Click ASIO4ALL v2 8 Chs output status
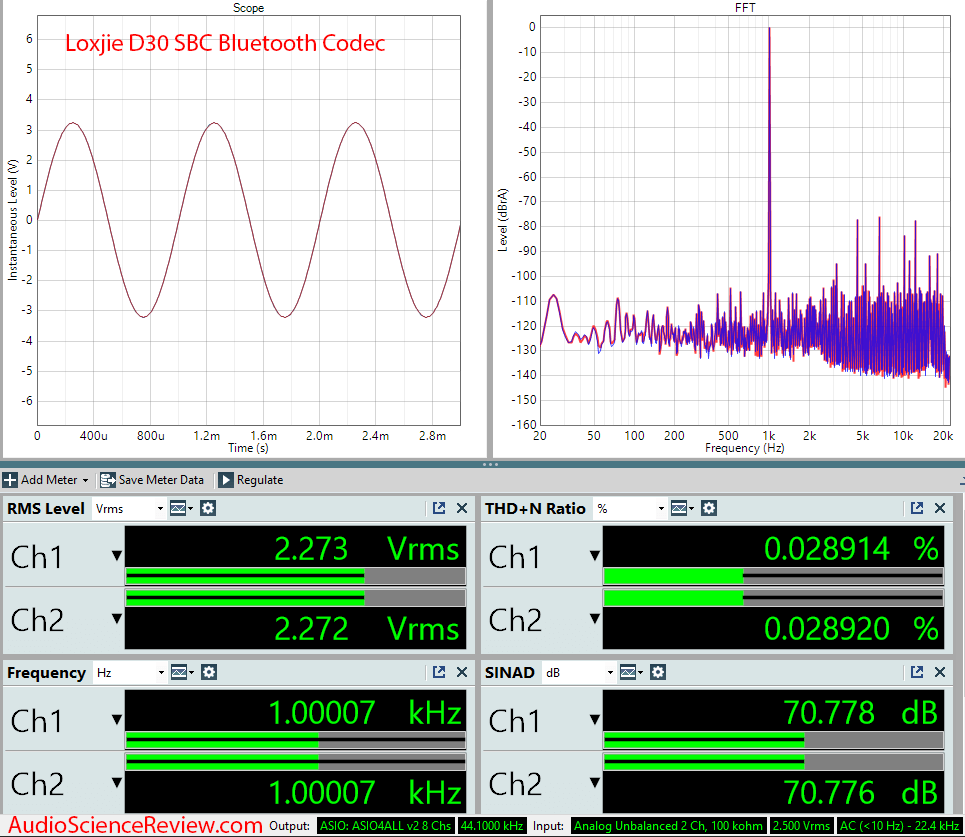Screen dimensions: 965x837 [386, 826]
